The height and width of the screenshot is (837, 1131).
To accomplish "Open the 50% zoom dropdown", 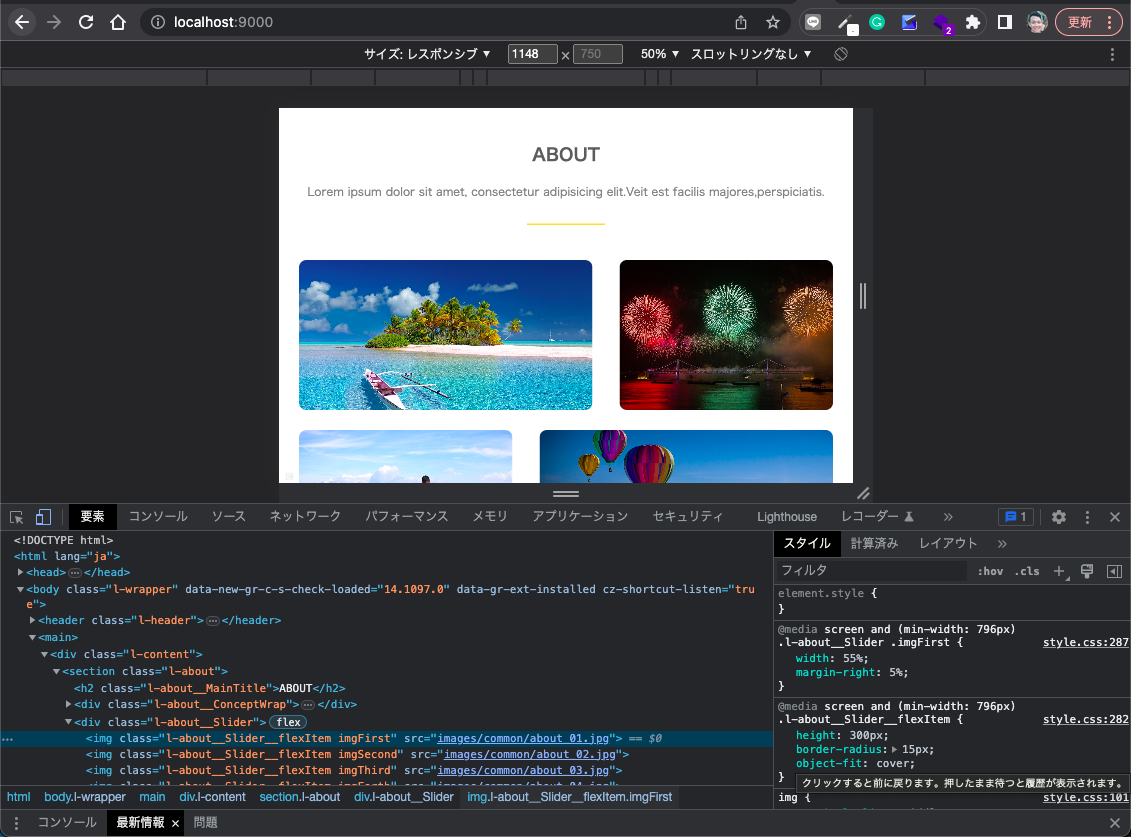I will pos(660,54).
